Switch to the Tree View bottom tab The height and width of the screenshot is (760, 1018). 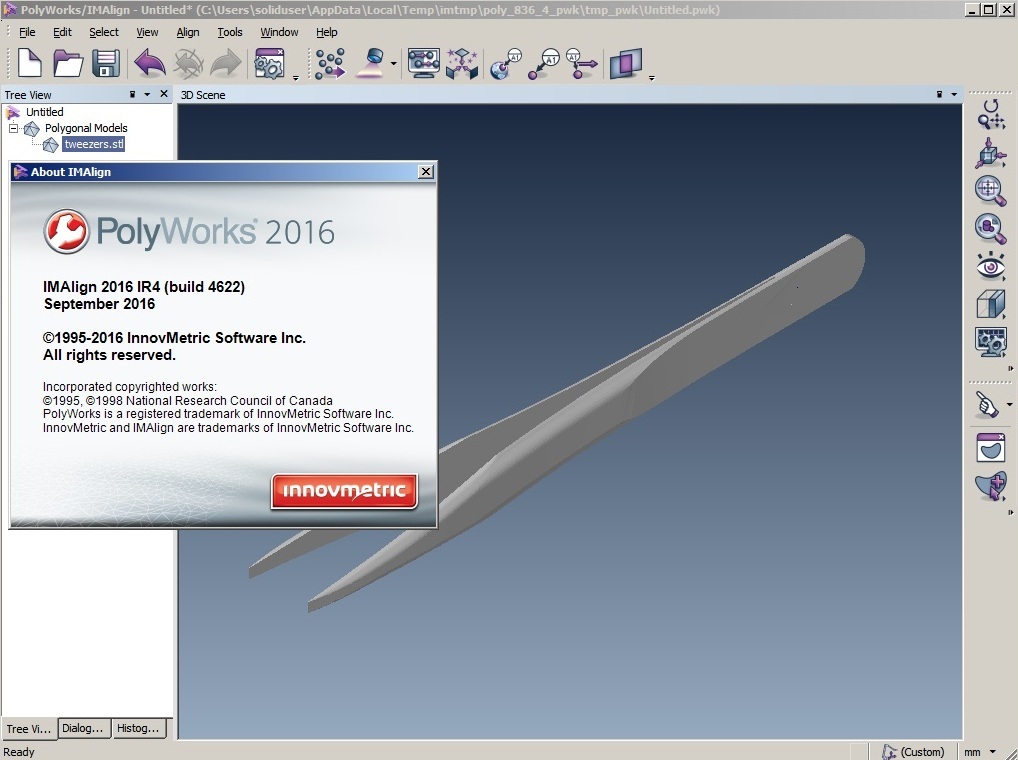(x=29, y=728)
